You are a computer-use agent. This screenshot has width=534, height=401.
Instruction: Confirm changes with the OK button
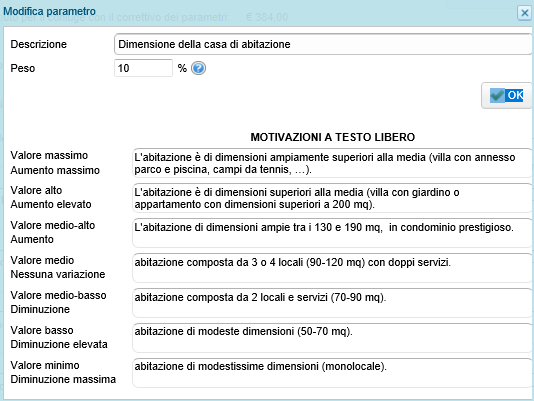[x=507, y=95]
